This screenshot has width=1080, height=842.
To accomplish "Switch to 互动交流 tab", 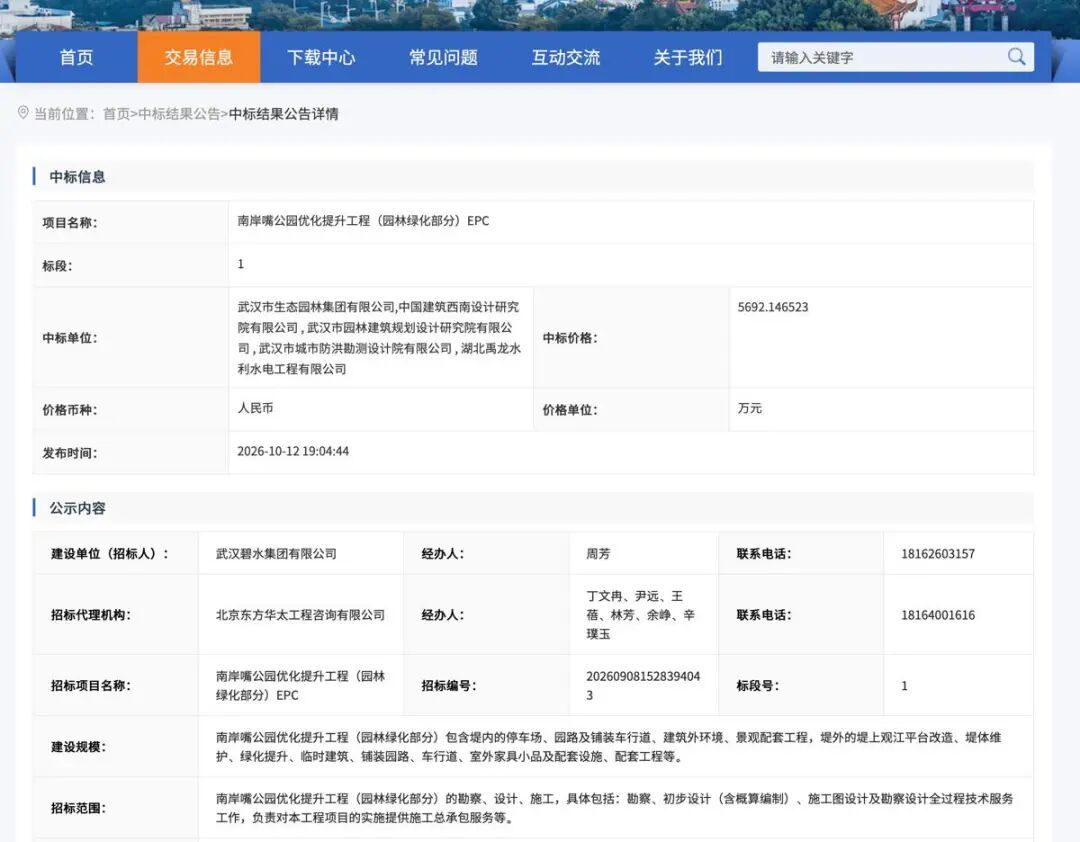I will [x=565, y=57].
